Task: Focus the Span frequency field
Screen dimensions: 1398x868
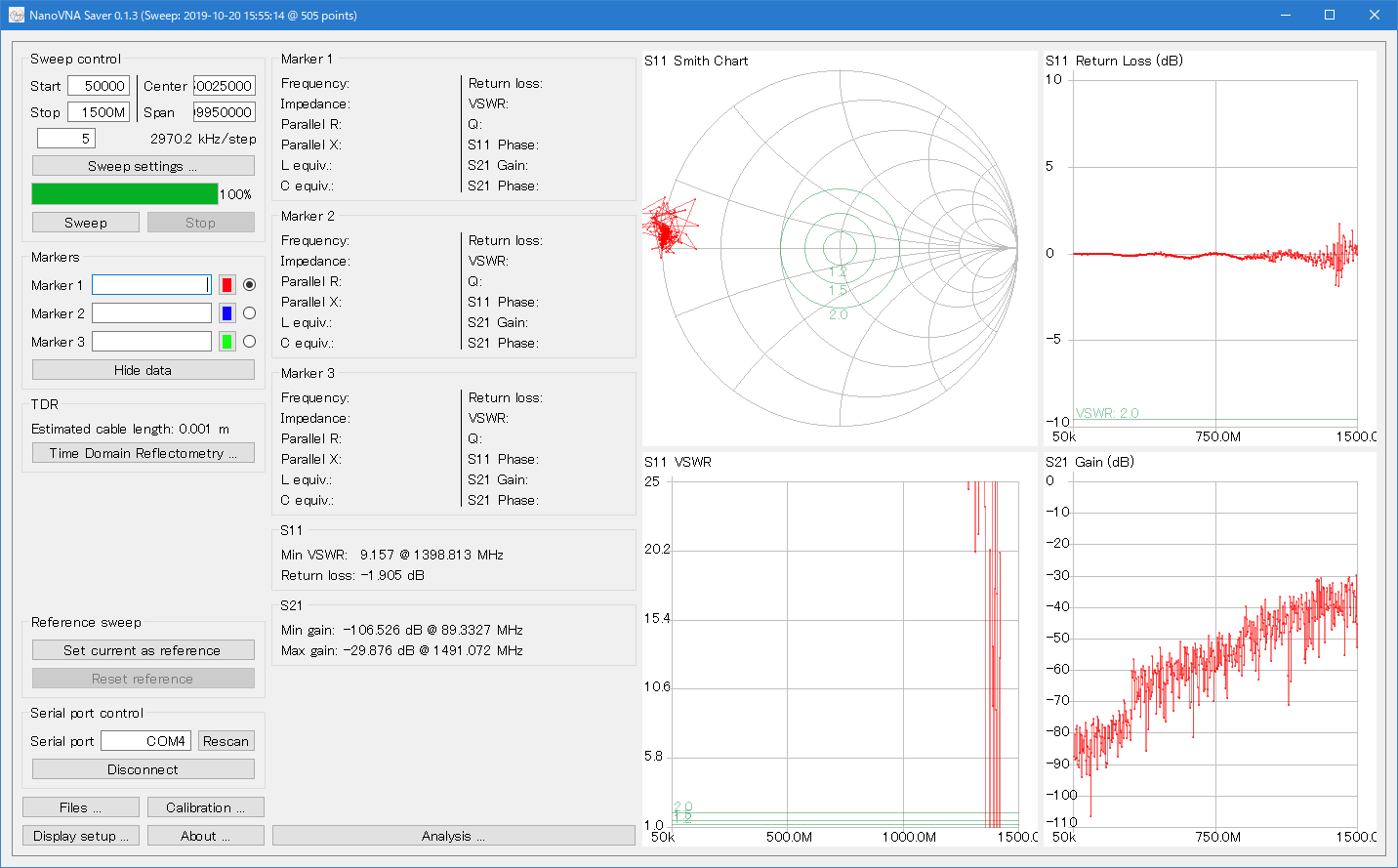Action: pyautogui.click(x=225, y=112)
